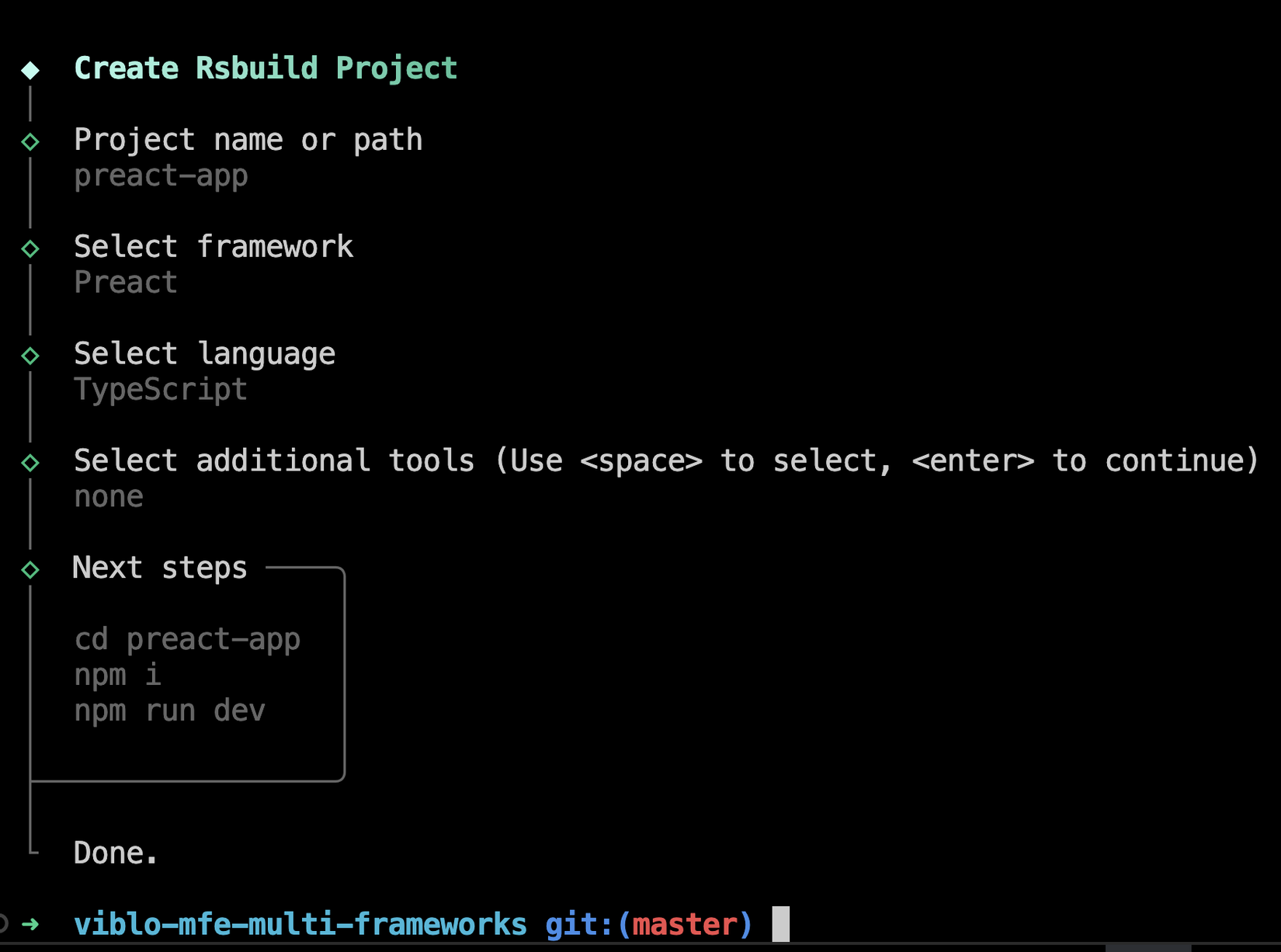
Task: Click the 'none' additional tools answer
Action: (109, 497)
